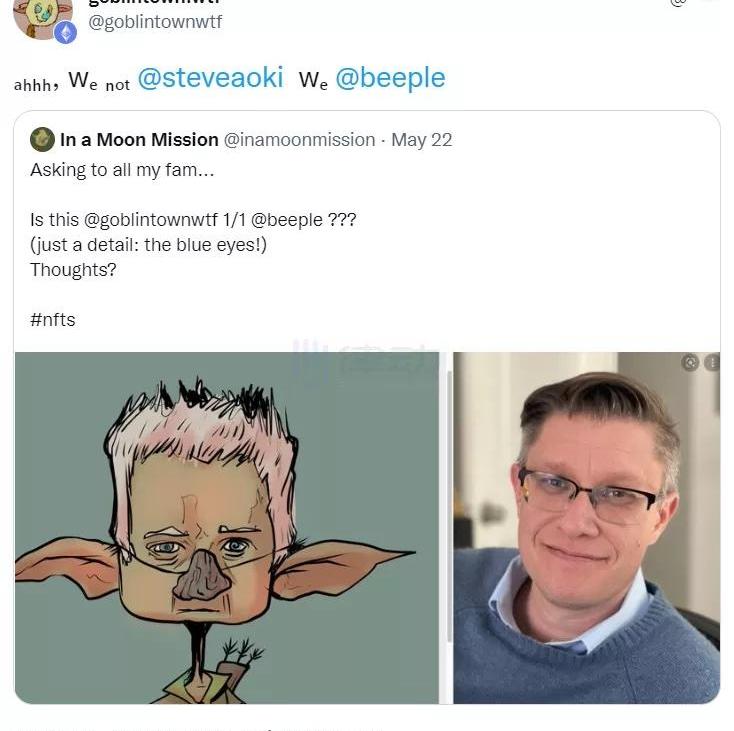Viewport: 734px width, 731px height.
Task: Open @beeple mention inside quoted tweet
Action: (x=287, y=220)
